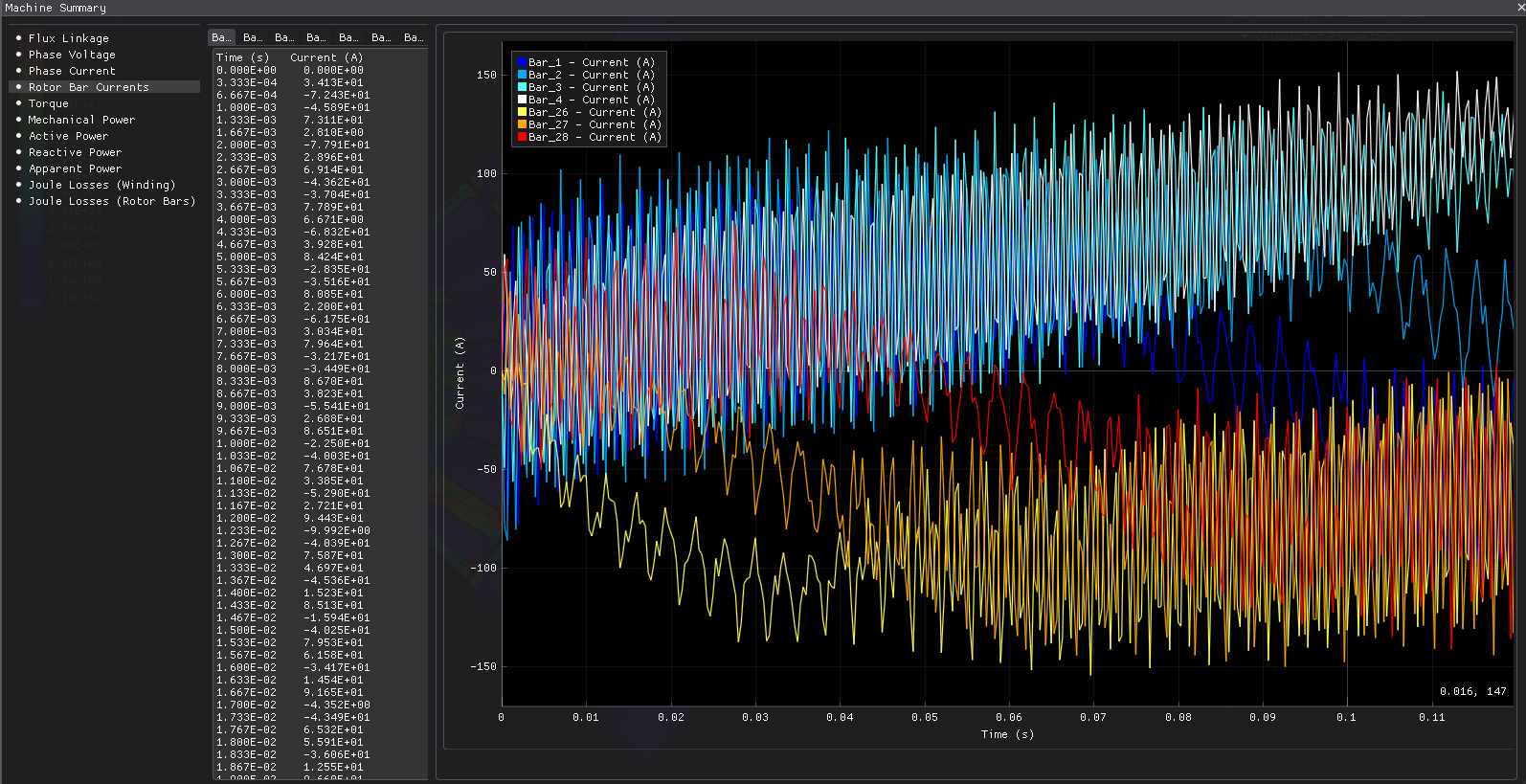The image size is (1526, 784).
Task: Toggle the Bar_28 - Current (A) legend label
Action: coord(595,137)
